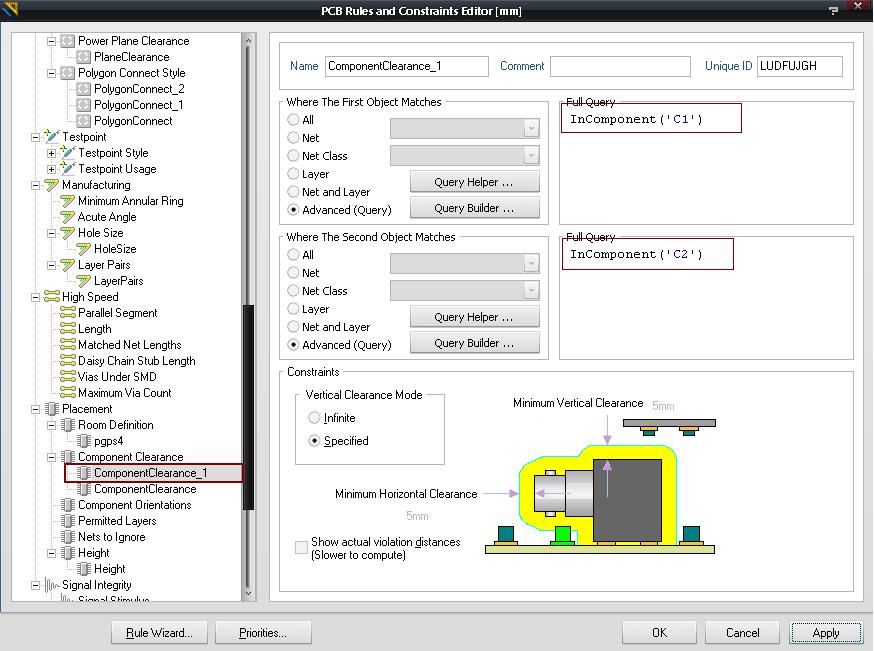Click the Minimum Annular Ring icon
Screen dimensions: 874x651
[x=67, y=201]
